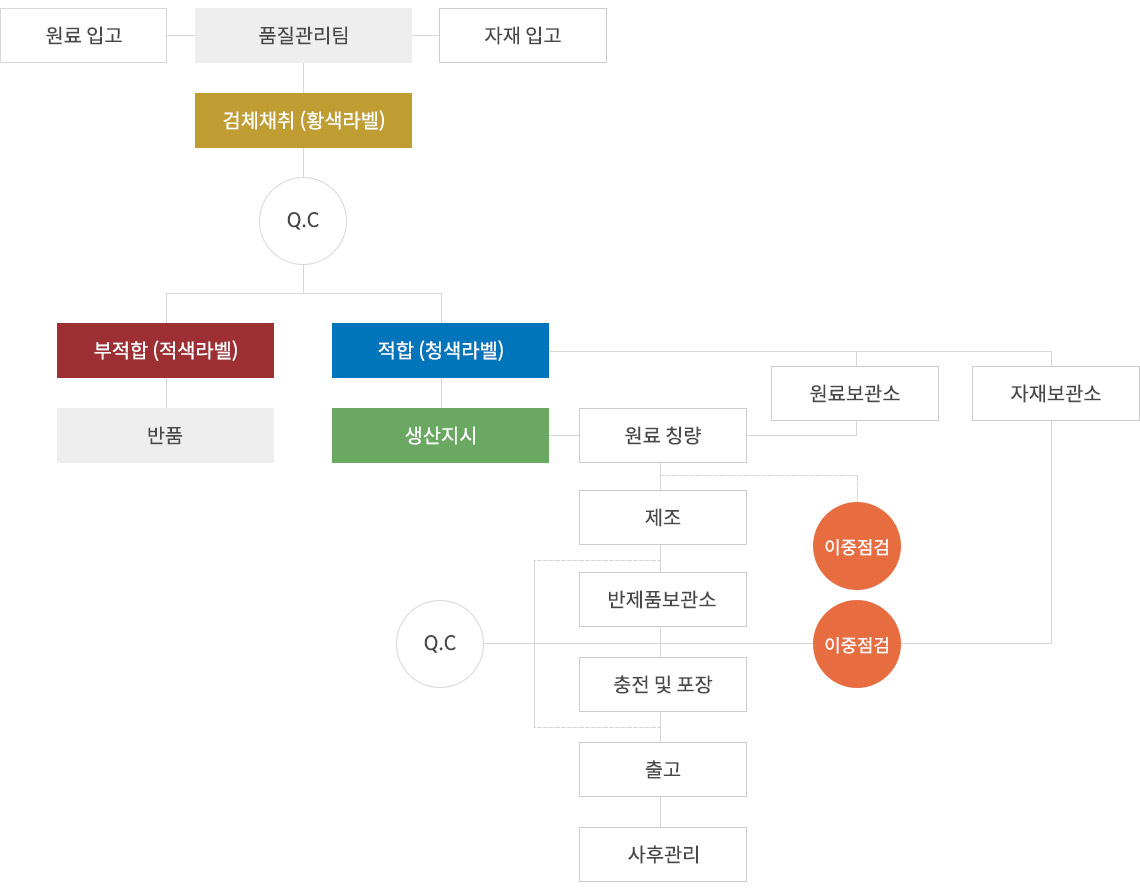Select the red 부적합 (적색라벨) box
This screenshot has width=1140, height=894.
(x=165, y=351)
